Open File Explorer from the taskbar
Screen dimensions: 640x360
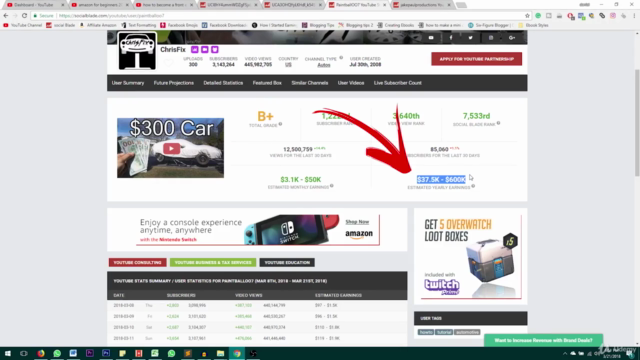220,353
